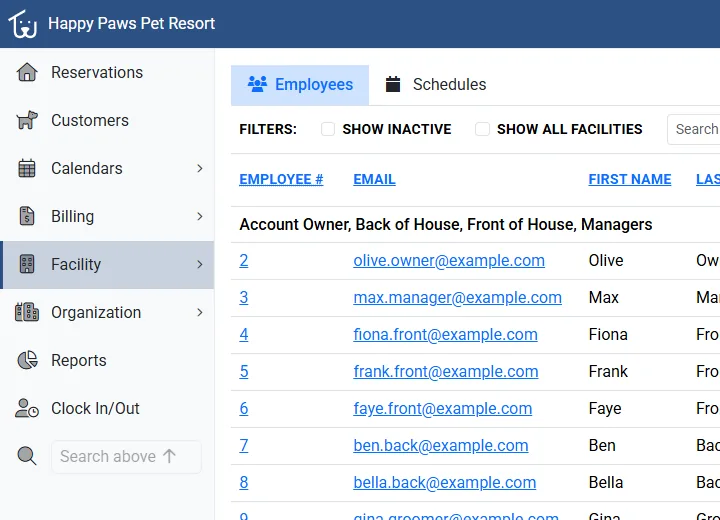The width and height of the screenshot is (720, 520).
Task: Open the Reports menu item
Action: [107, 360]
